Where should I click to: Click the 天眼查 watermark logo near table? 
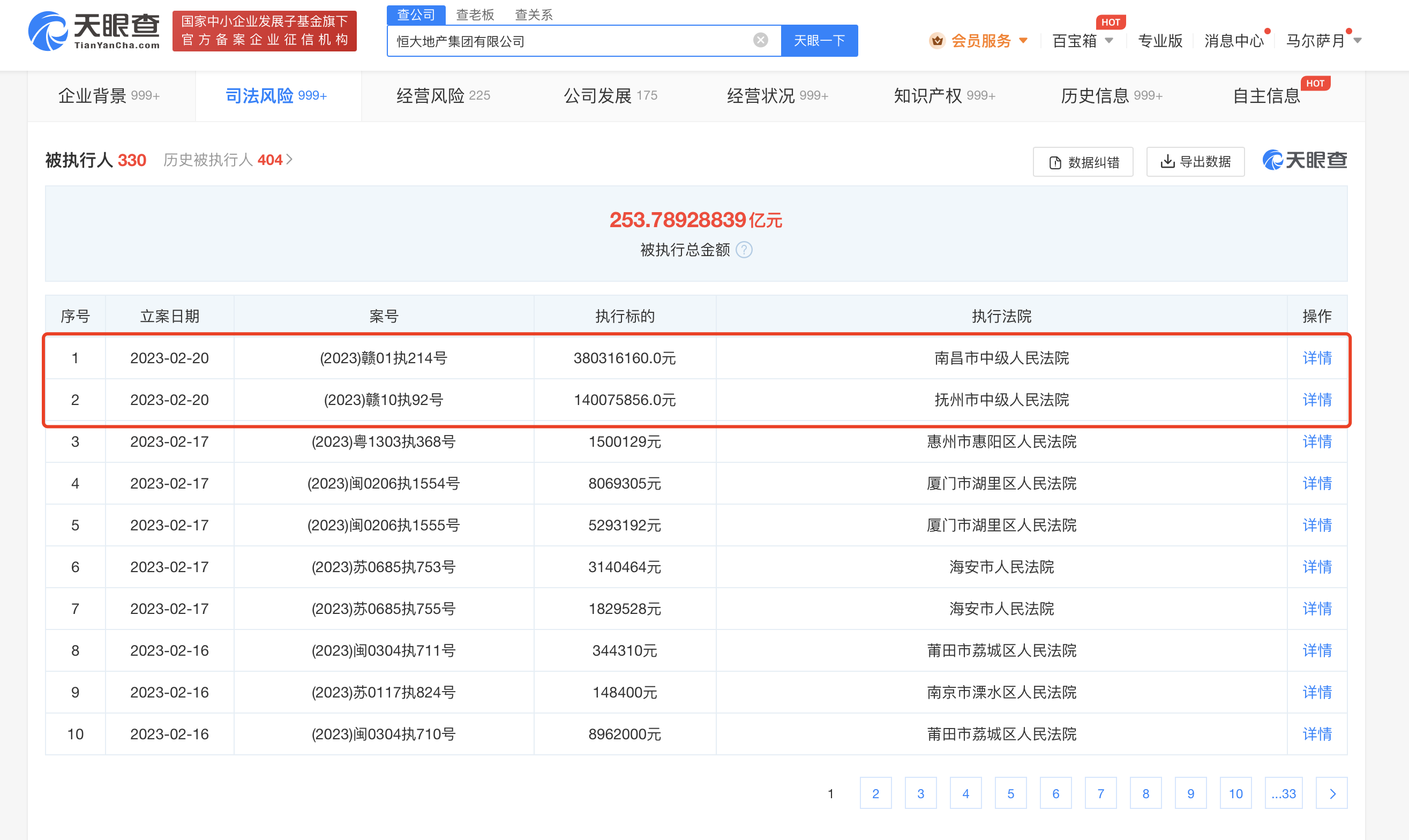click(x=1305, y=161)
